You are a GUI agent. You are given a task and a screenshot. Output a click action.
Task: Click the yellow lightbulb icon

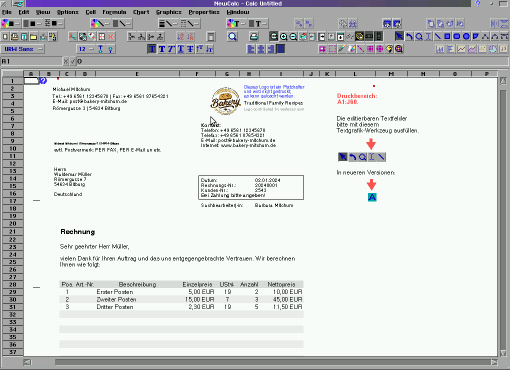(x=389, y=49)
